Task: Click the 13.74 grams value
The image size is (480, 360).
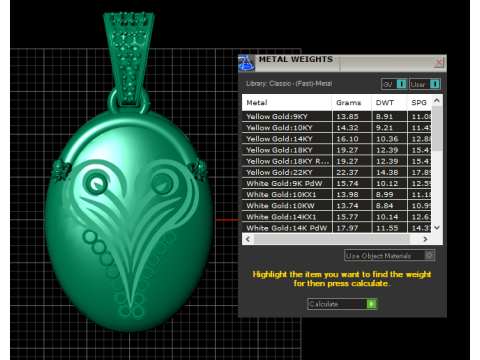Action: tap(347, 206)
